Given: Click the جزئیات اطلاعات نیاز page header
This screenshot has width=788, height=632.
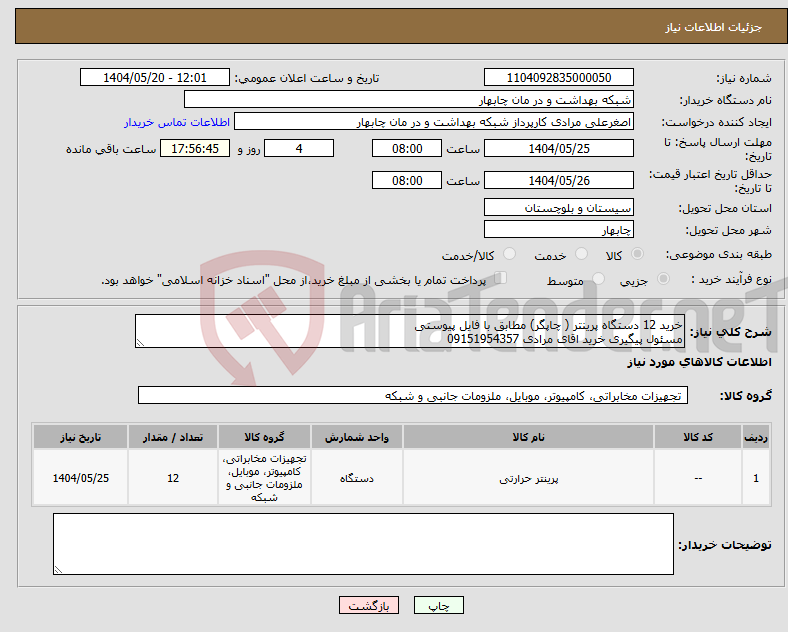Looking at the screenshot, I should 714,27.
